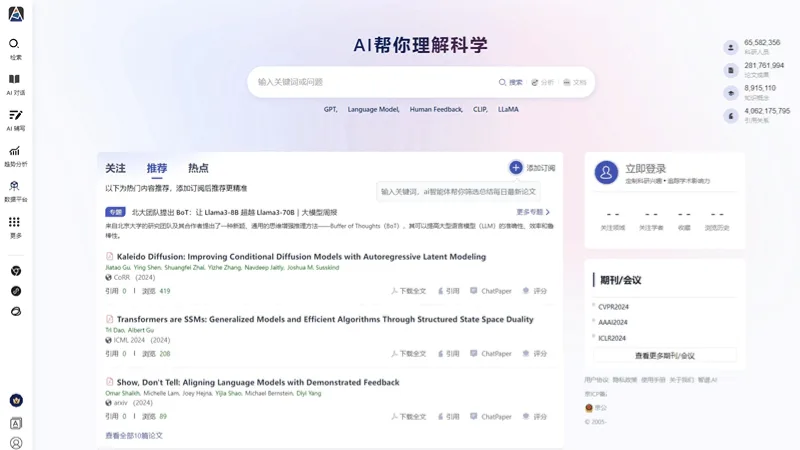This screenshot has height=450, width=800.
Task: Click the login avatar icon
Action: [606, 172]
